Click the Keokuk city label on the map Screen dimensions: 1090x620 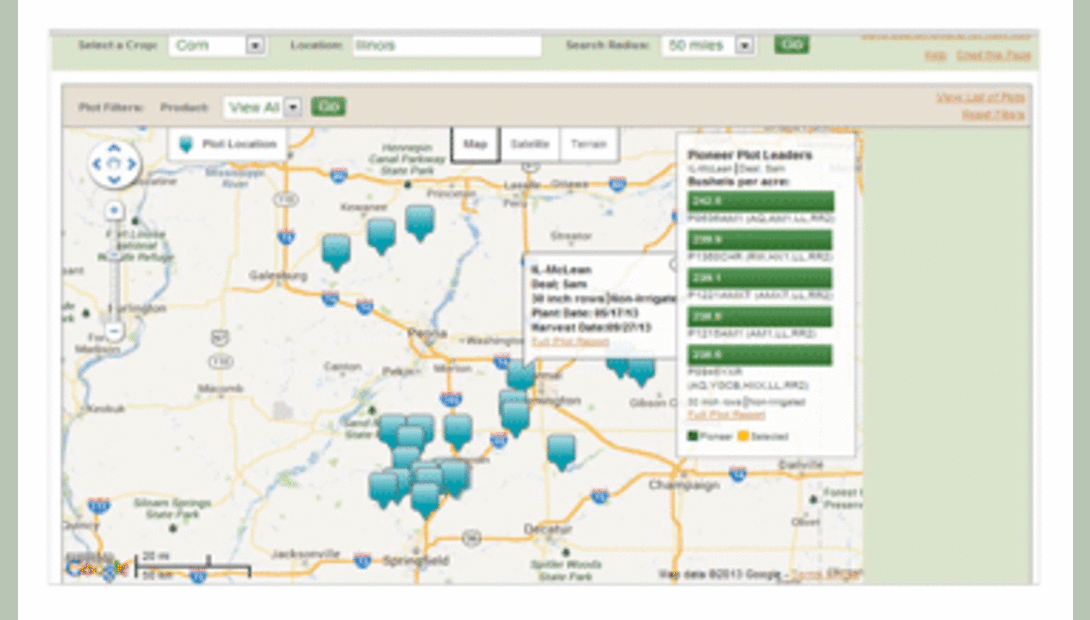tap(104, 409)
